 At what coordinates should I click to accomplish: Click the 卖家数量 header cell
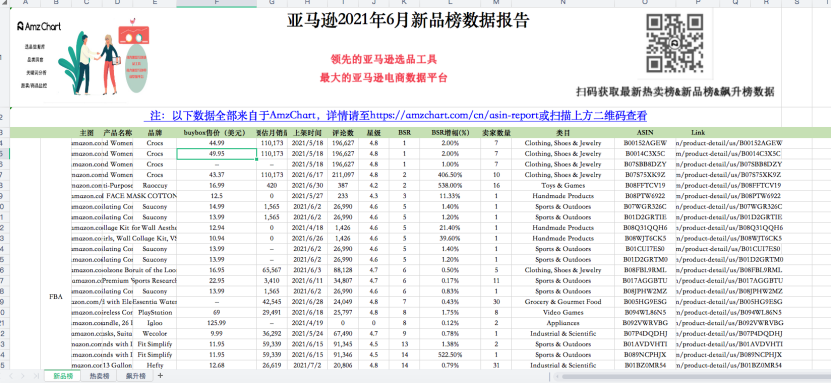coord(496,132)
